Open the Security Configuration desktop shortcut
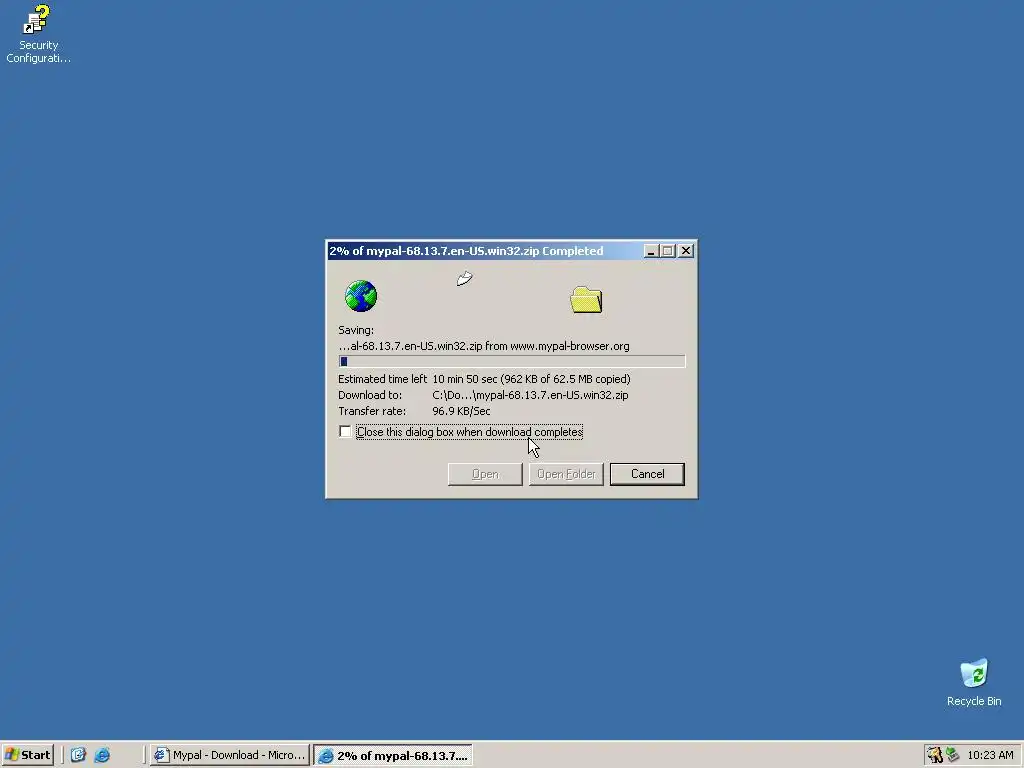This screenshot has height=768, width=1024. (x=37, y=34)
